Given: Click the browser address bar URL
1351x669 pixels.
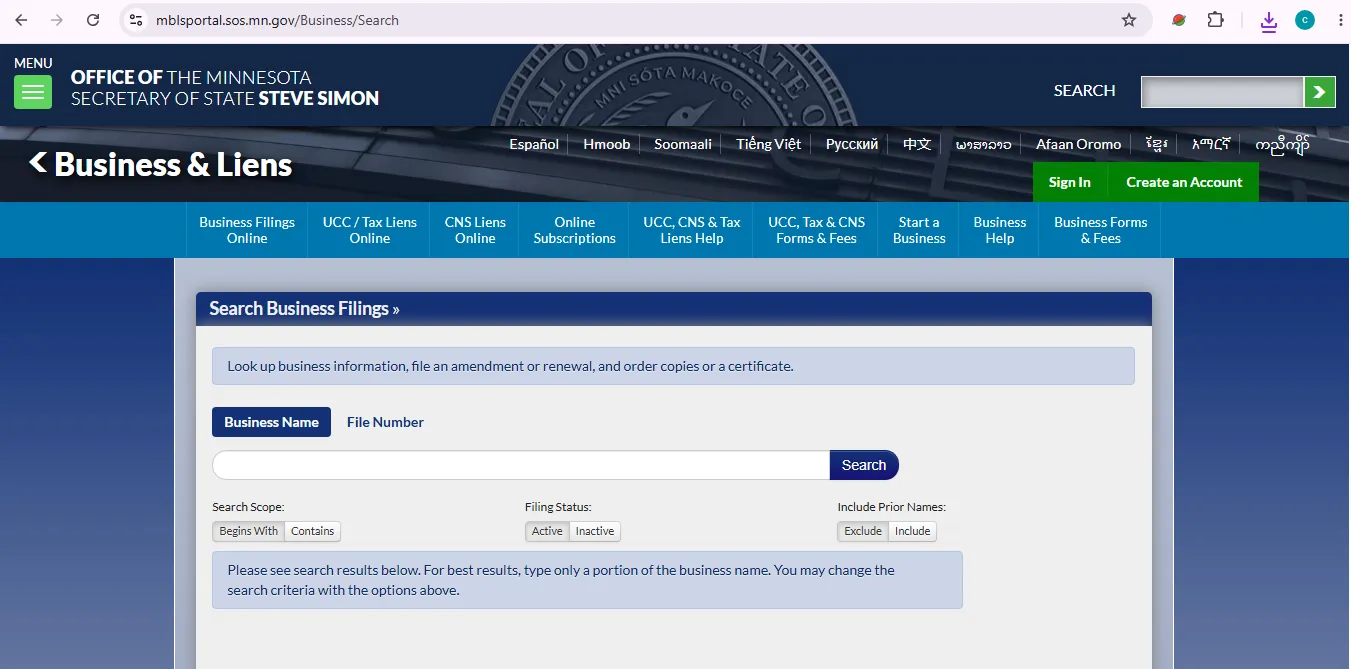Looking at the screenshot, I should 277,20.
